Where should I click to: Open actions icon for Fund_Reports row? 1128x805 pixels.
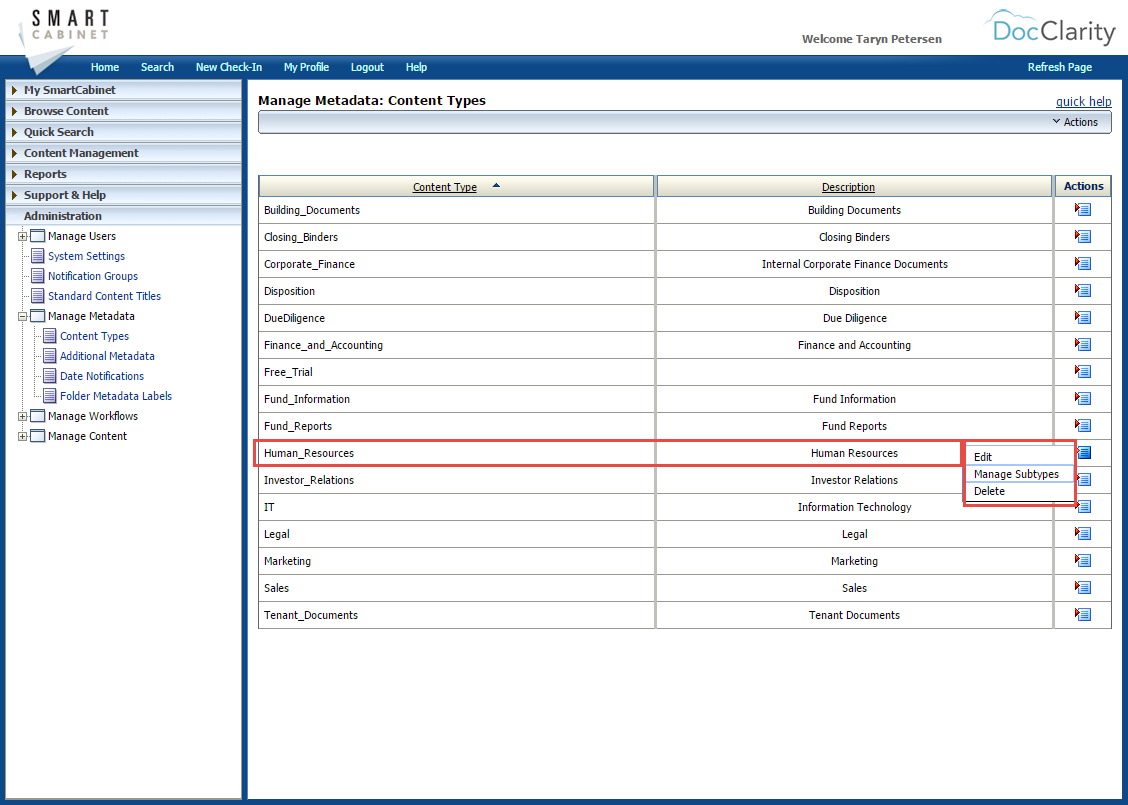point(1083,425)
